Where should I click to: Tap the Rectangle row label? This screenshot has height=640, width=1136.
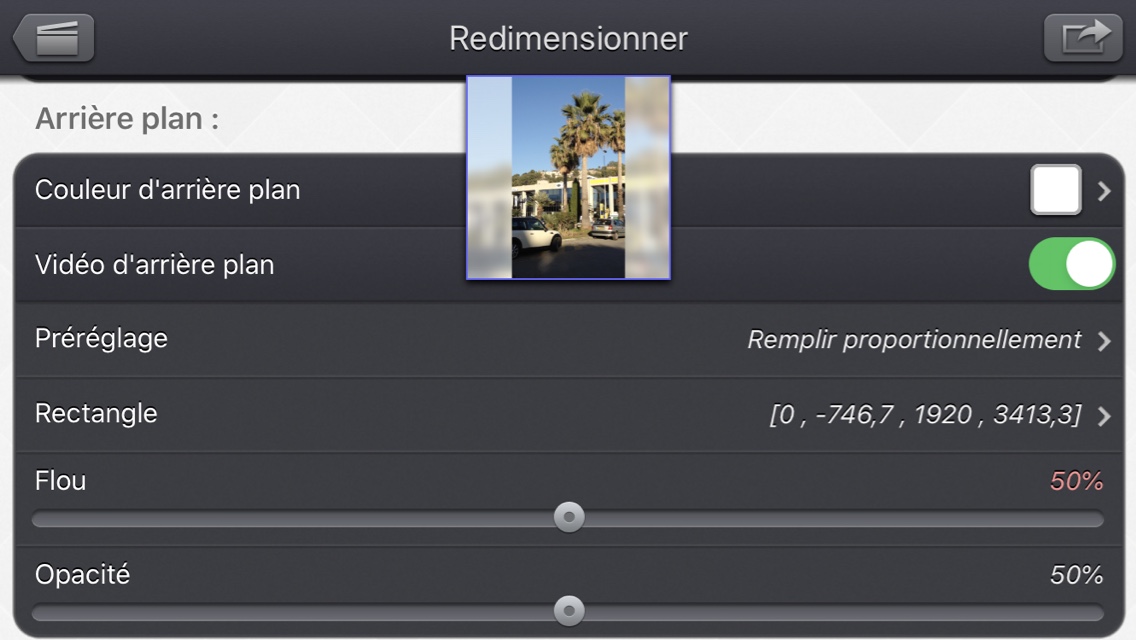(x=96, y=413)
